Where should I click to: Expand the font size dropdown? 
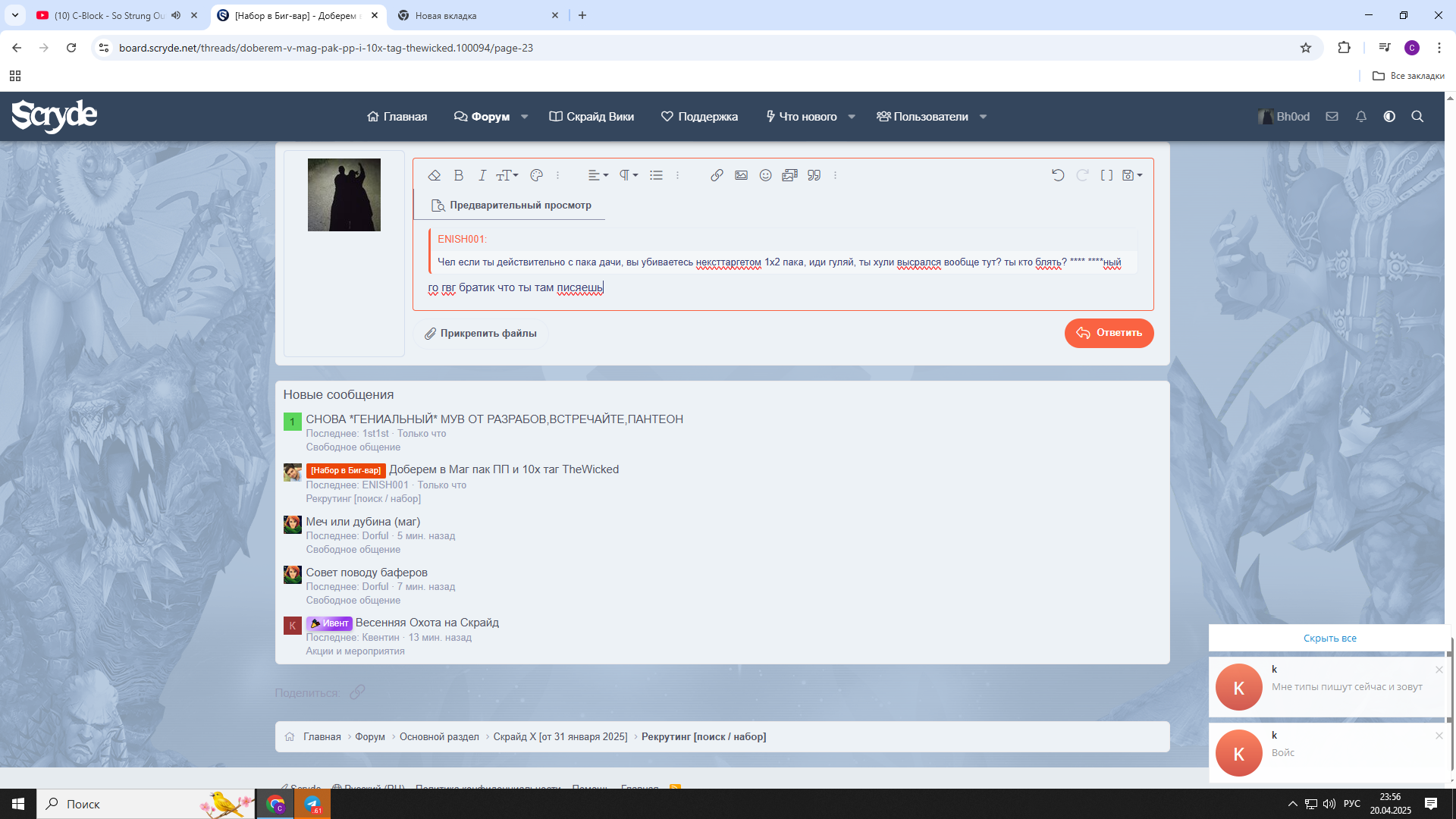pyautogui.click(x=507, y=175)
